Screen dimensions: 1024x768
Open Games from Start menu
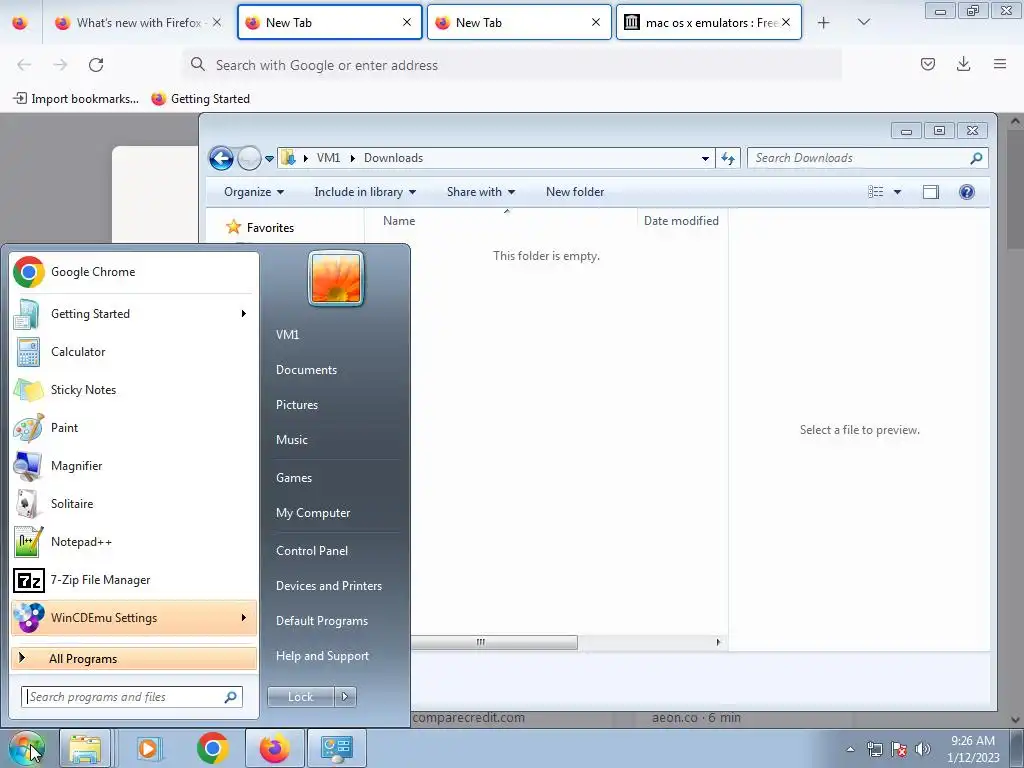pyautogui.click(x=294, y=477)
